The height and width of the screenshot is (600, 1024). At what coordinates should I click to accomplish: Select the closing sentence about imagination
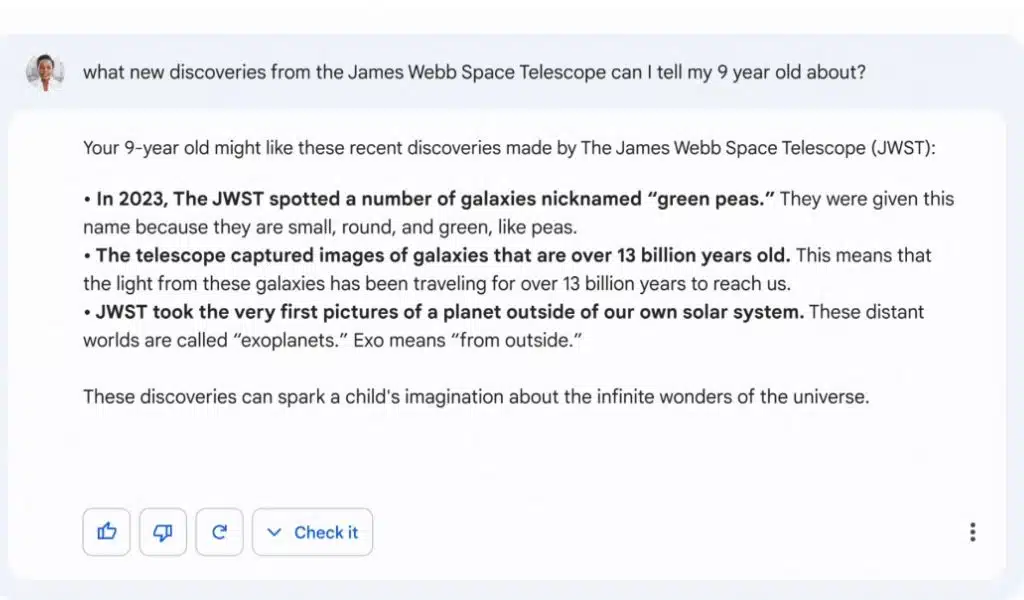477,397
